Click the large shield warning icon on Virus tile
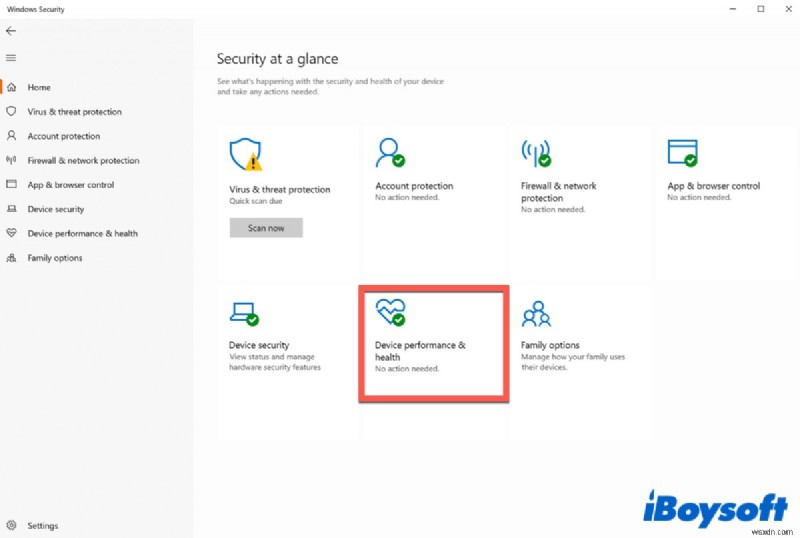Viewport: 800px width, 538px height. click(246, 154)
